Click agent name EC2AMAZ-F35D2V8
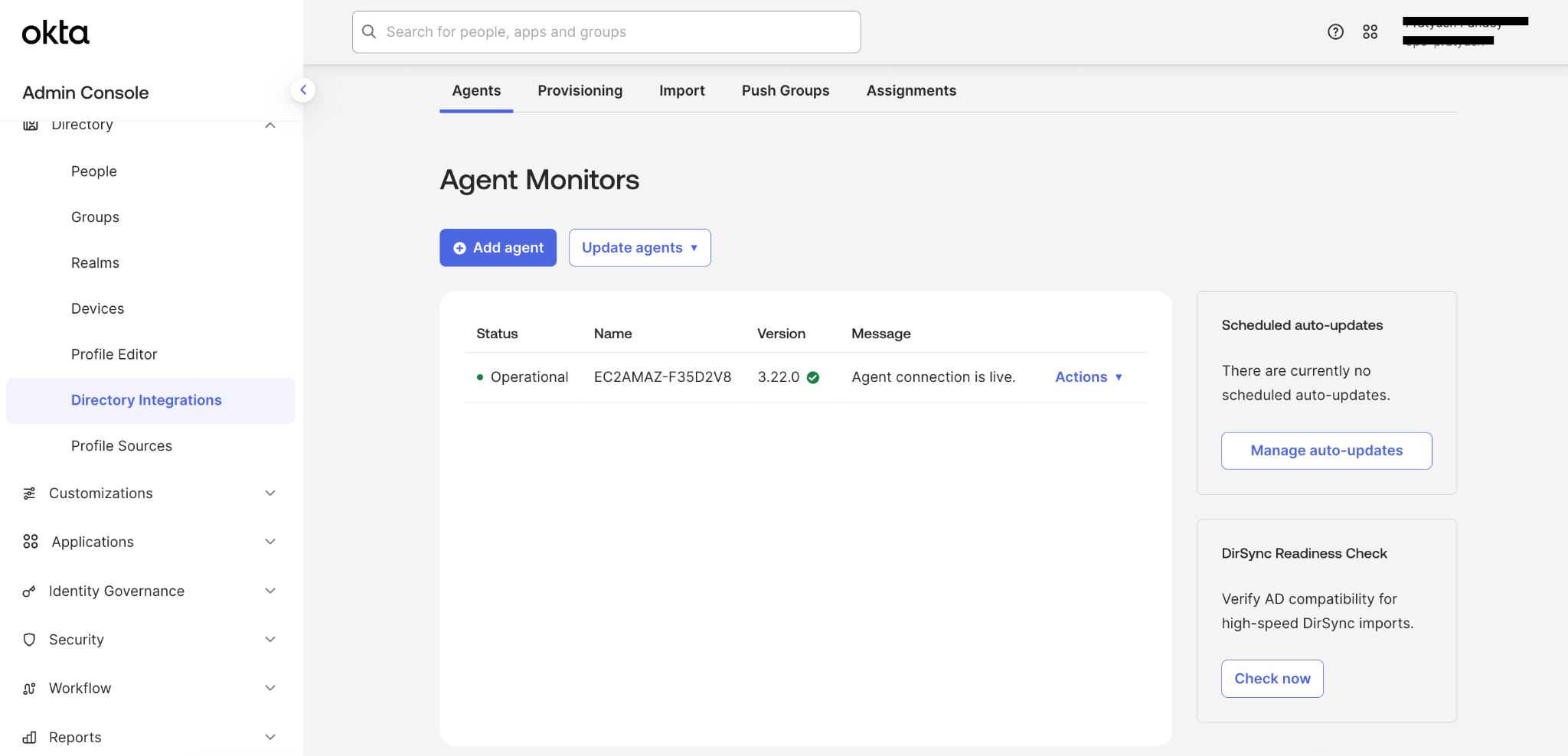Image resolution: width=1568 pixels, height=756 pixels. [663, 377]
